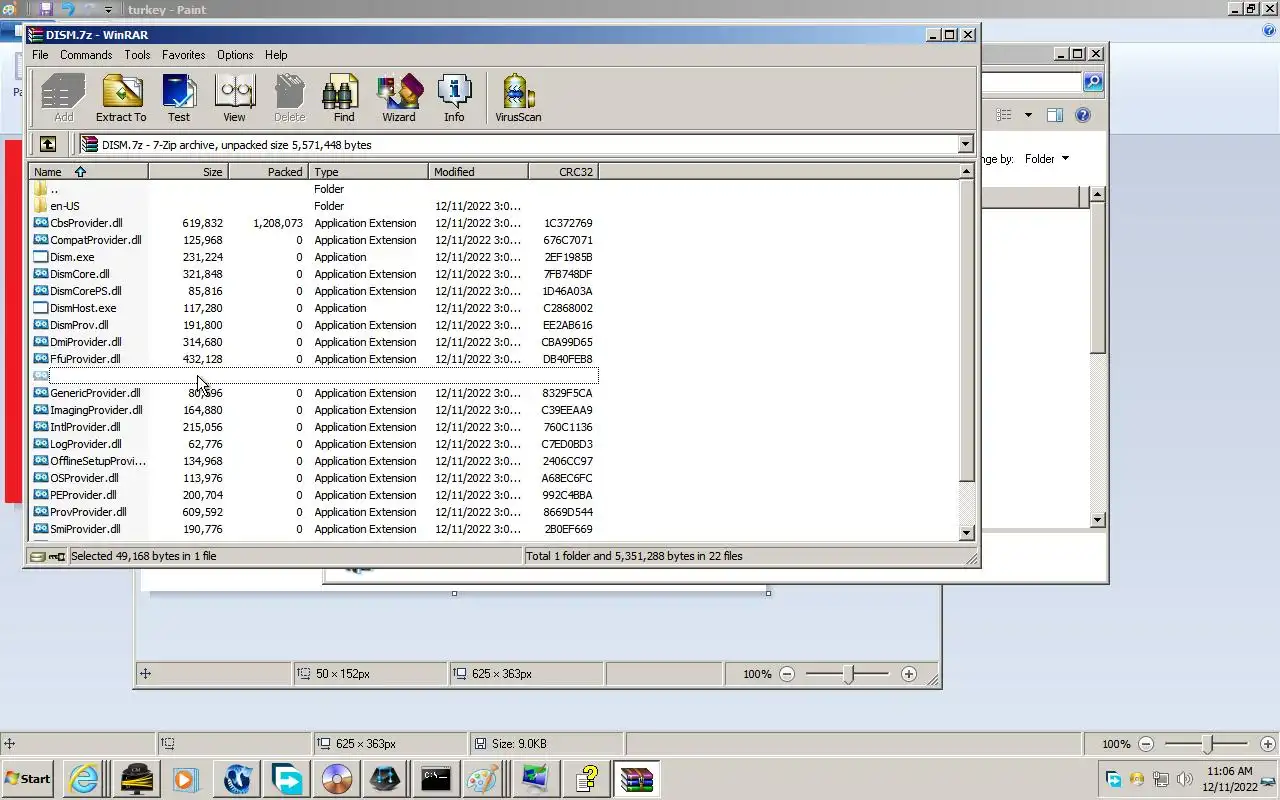Sort by the Packed column header

click(269, 171)
